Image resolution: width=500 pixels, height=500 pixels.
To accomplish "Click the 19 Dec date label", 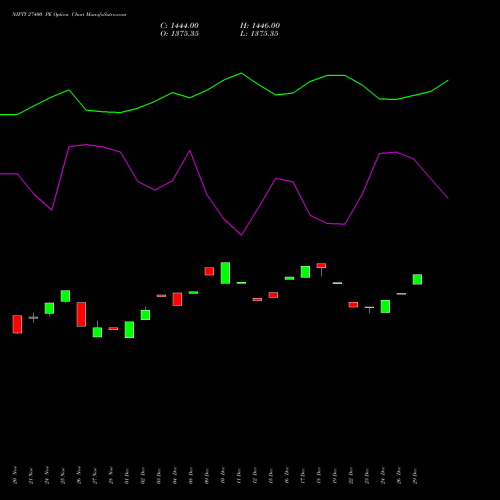I will 335,475.
